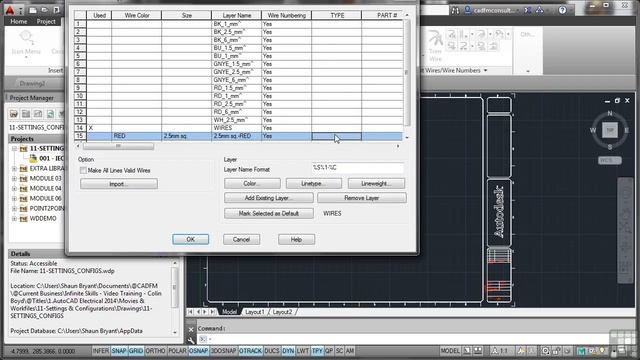Image resolution: width=640 pixels, height=360 pixels.
Task: Click third Project Manager toolbar icon
Action: pyautogui.click(x=38, y=114)
